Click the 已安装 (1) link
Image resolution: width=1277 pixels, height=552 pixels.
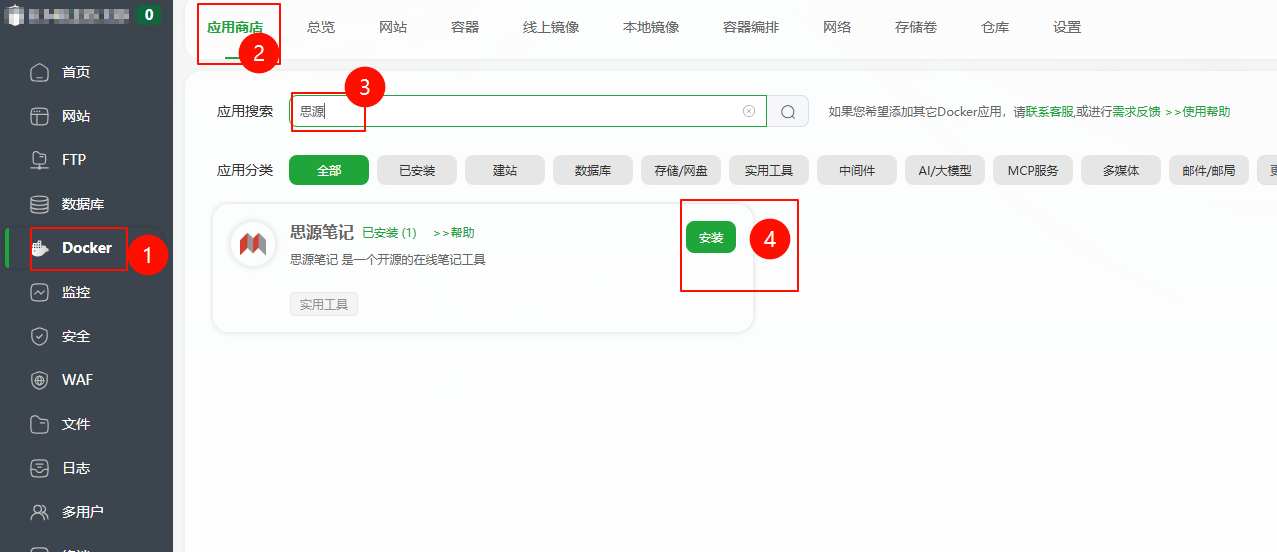point(389,233)
